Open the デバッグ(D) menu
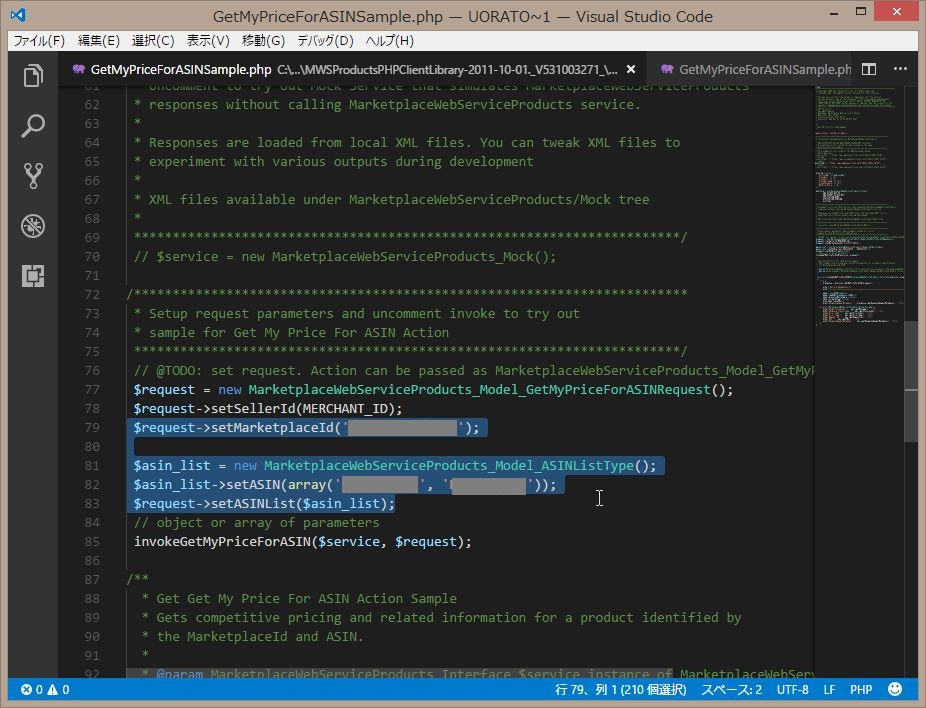 [x=325, y=41]
